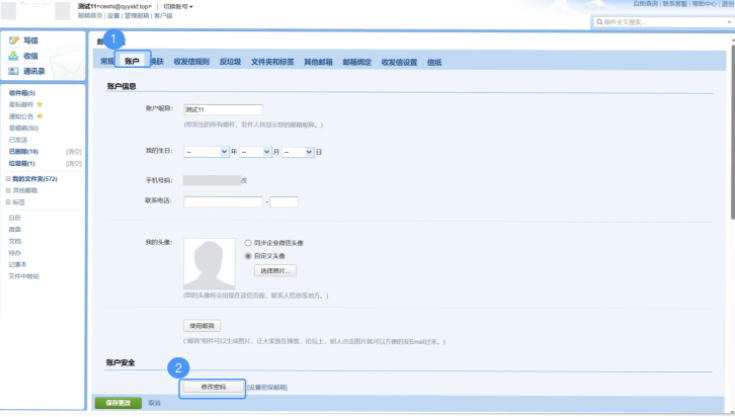This screenshot has height=417, width=735.
Task: Expand the 我的文件夹 tree node
Action: coord(8,179)
